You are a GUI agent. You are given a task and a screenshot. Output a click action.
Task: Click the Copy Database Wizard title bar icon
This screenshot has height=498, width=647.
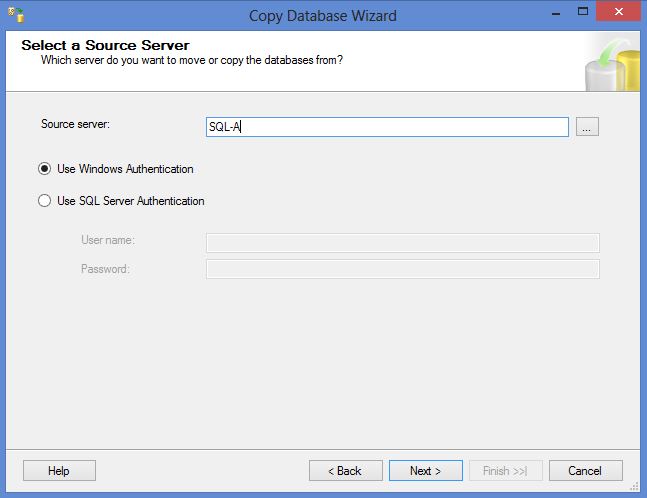click(x=16, y=14)
